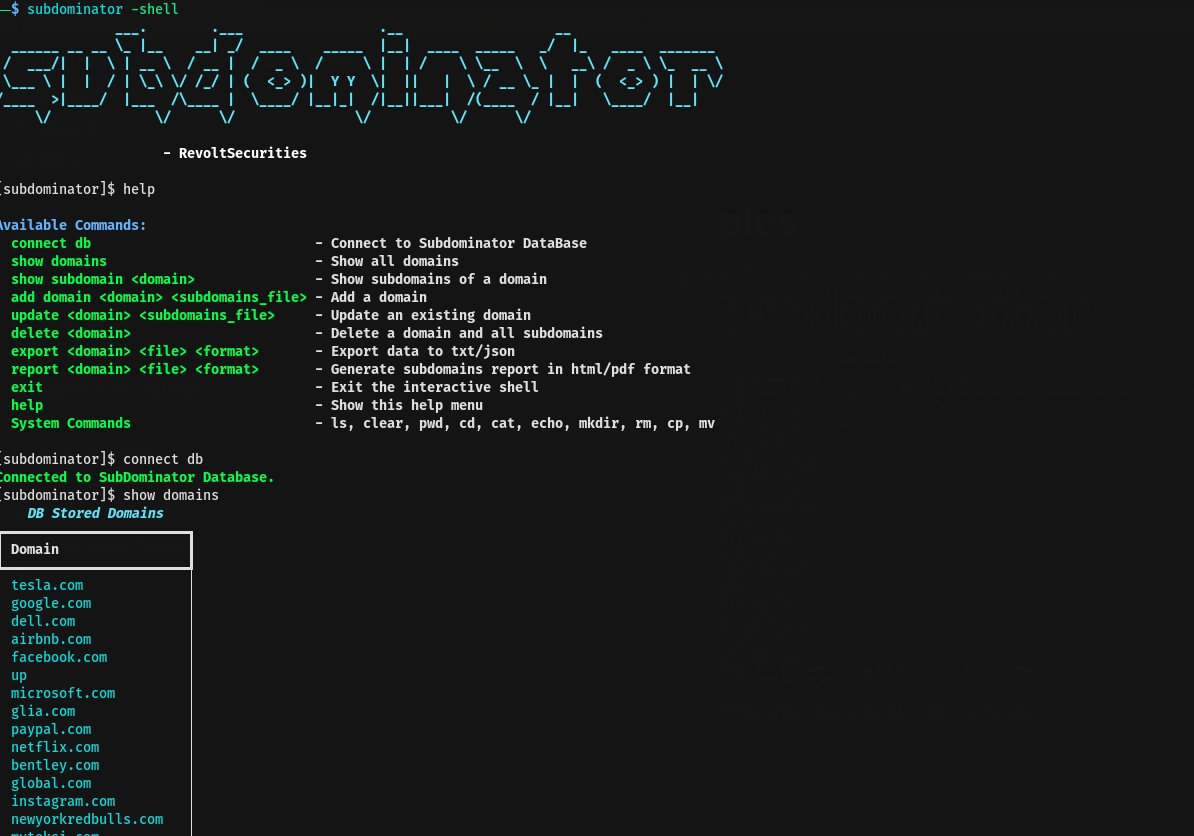Click description 'Show all domains'
The image size is (1194, 836).
394,261
